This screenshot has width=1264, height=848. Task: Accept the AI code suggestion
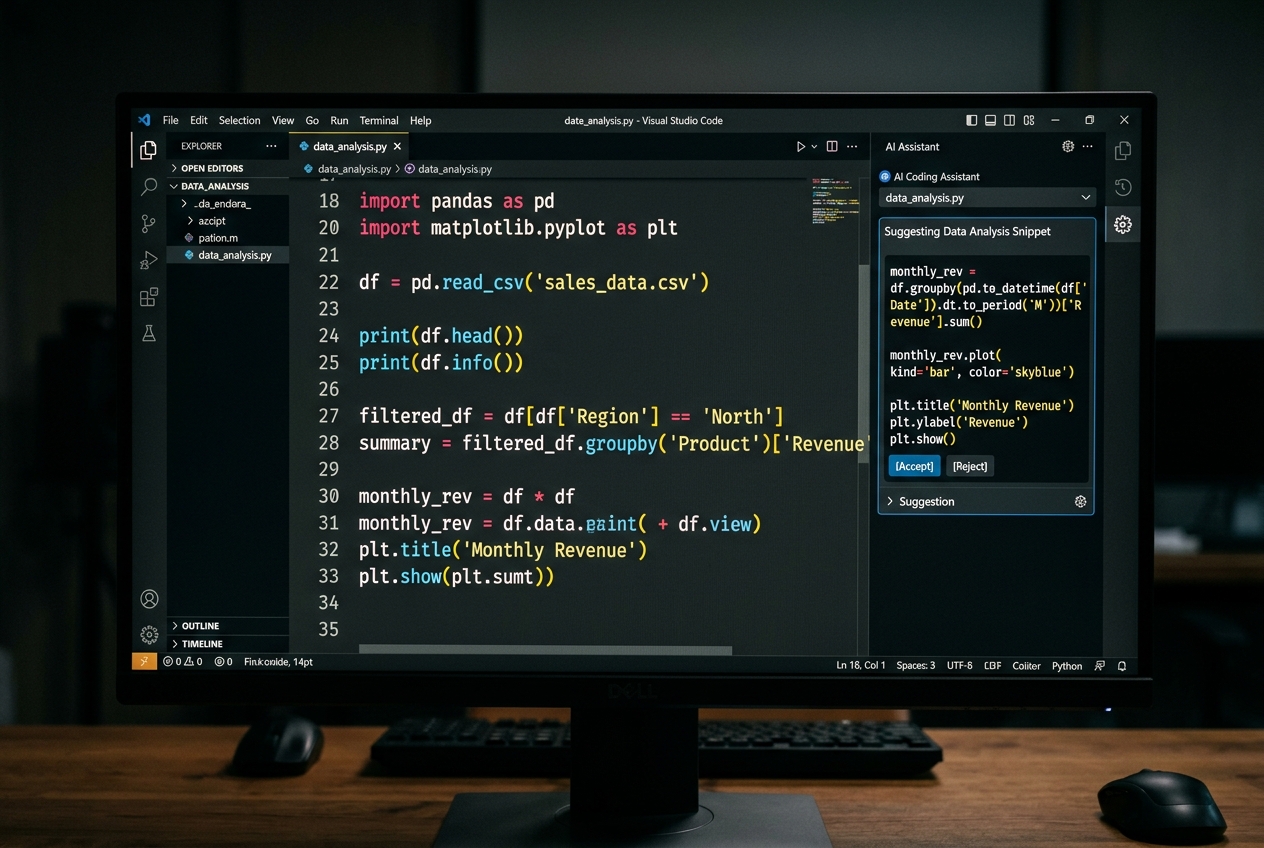pos(914,466)
